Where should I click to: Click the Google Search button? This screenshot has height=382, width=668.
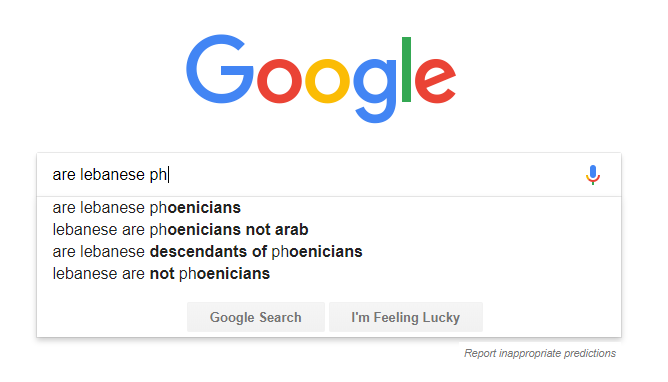click(x=256, y=317)
